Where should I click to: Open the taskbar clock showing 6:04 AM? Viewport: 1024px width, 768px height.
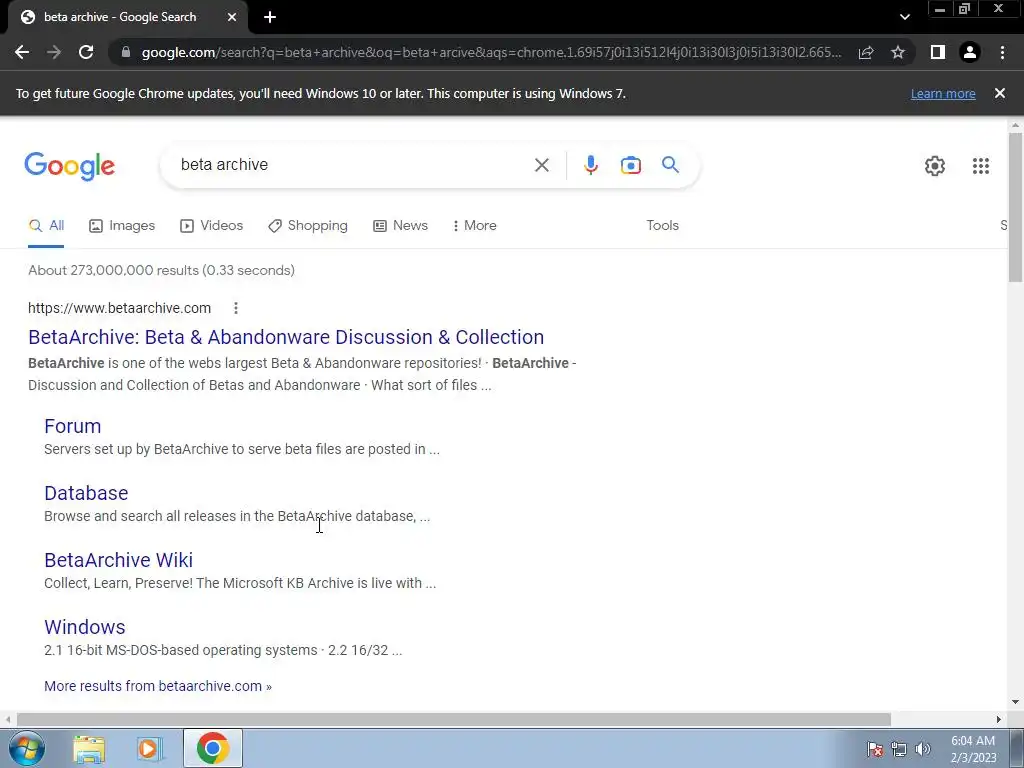tap(973, 749)
